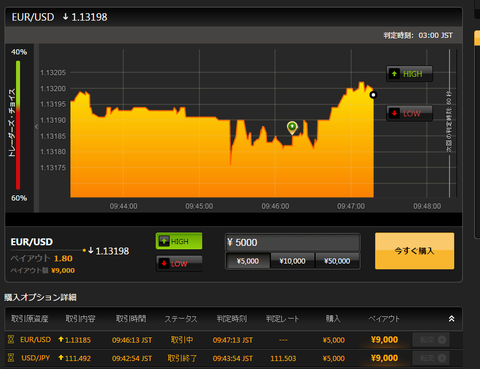
Task: Click the HIGH button on the chart
Action: click(x=409, y=74)
